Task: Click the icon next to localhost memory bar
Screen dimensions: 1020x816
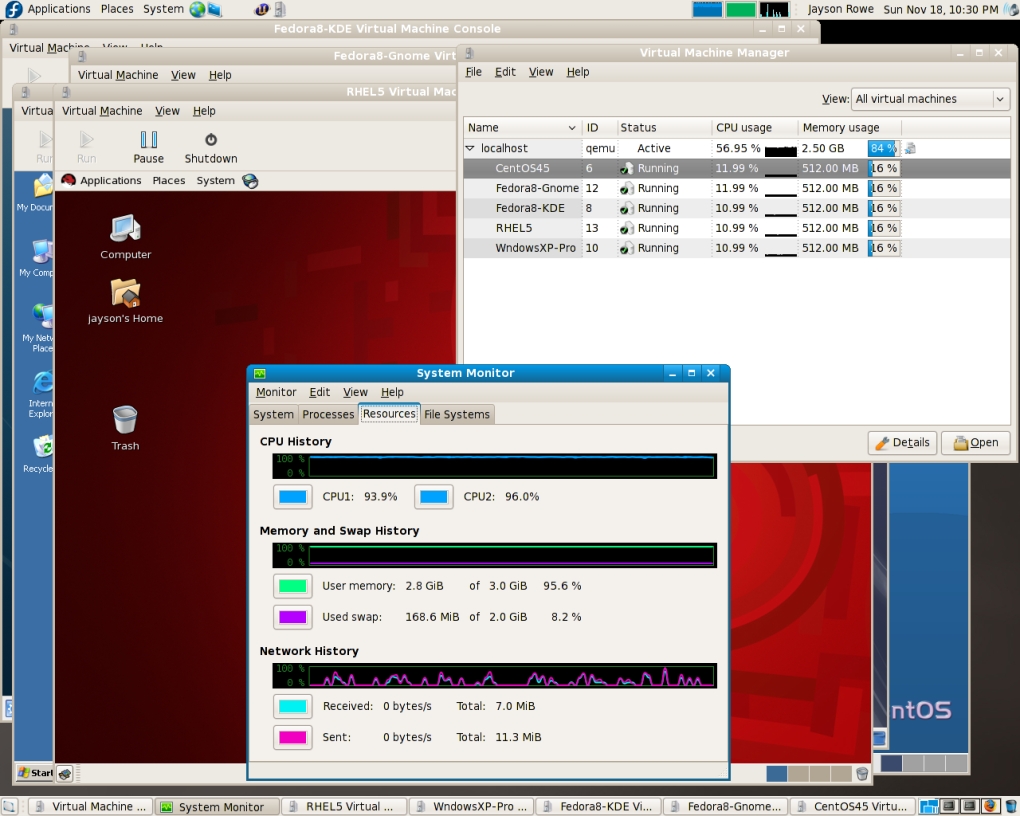Action: tap(910, 148)
